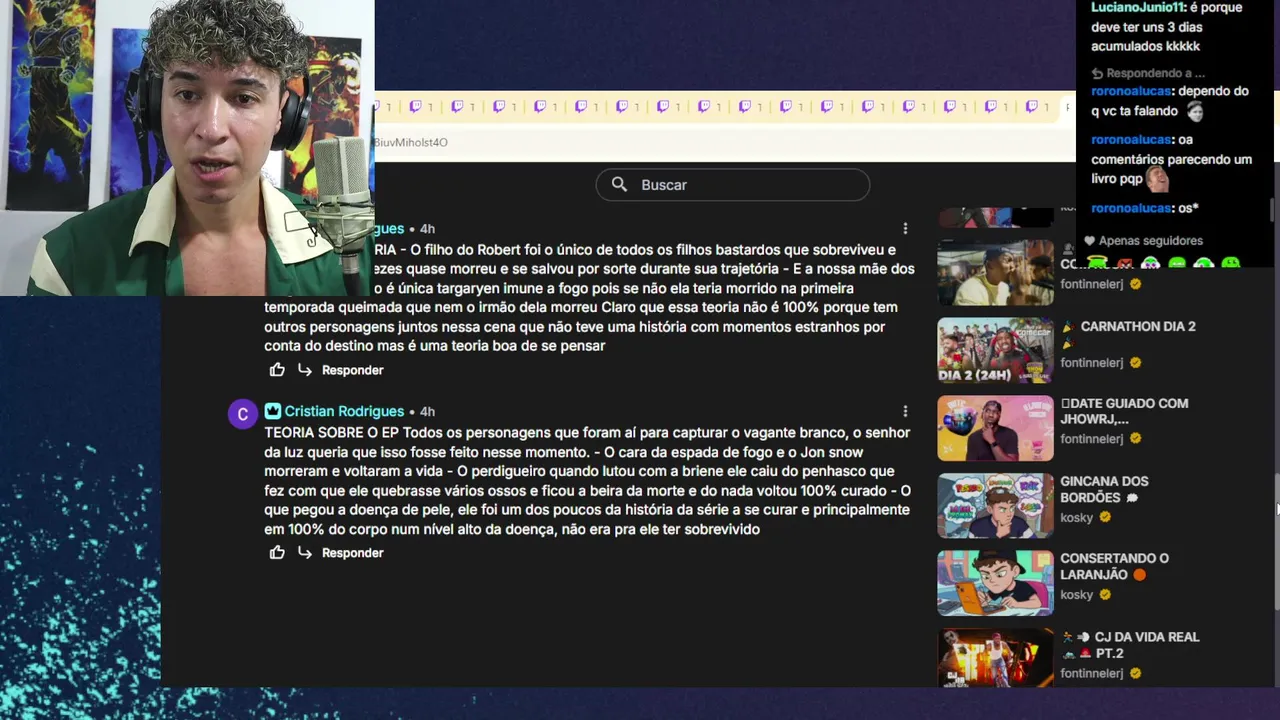The width and height of the screenshot is (1280, 720).
Task: Open DATE GUIADO COM JHOWRJ title
Action: coord(1124,411)
